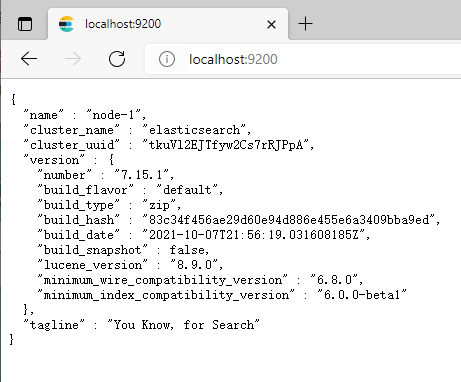Click the "lucene_version" key text
The image size is (461, 382).
(x=92, y=265)
